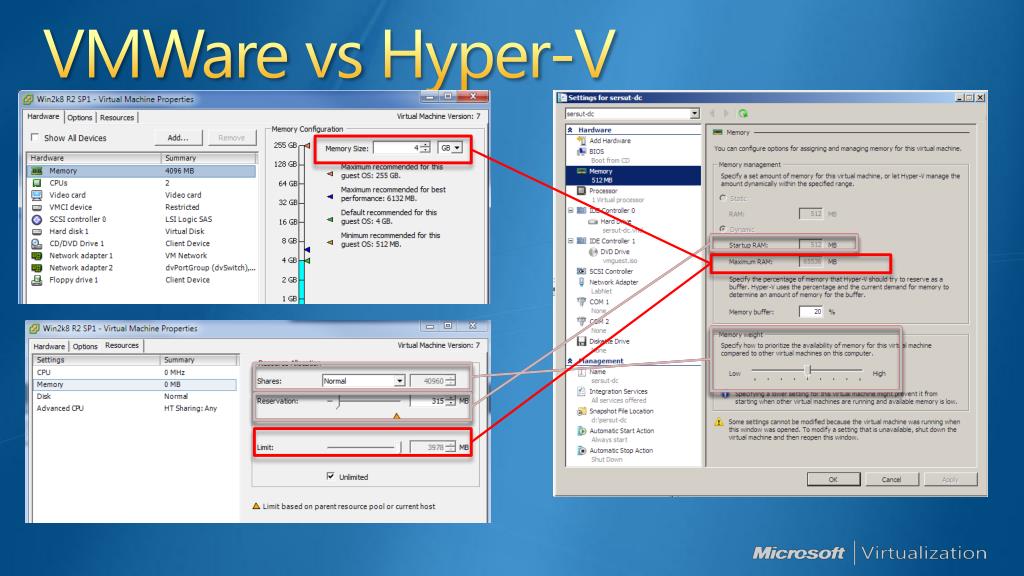Switch to Hardware tab in top VMware window
Viewport: 1024px width, 576px height.
43,116
